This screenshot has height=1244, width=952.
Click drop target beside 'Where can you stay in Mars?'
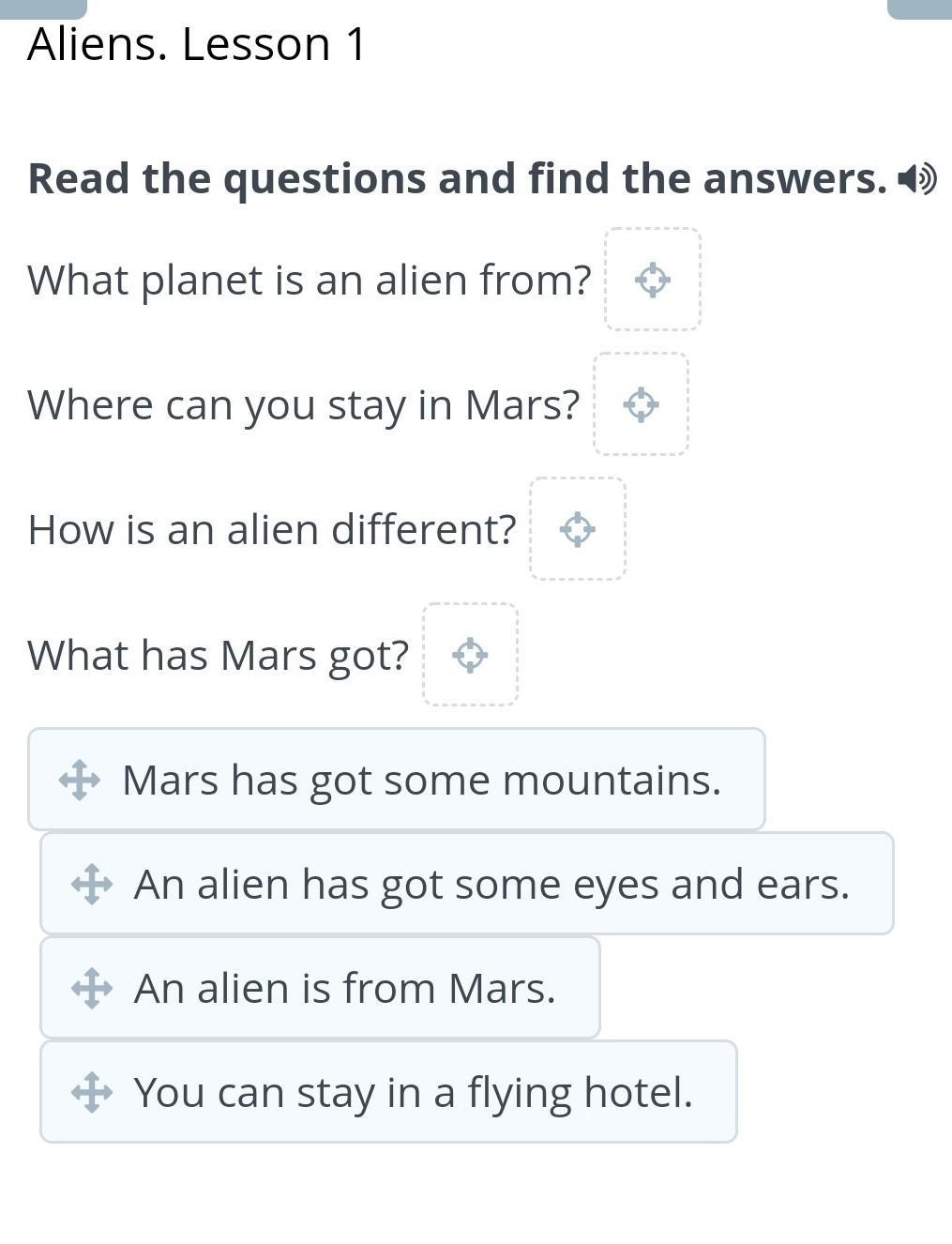[x=641, y=404]
